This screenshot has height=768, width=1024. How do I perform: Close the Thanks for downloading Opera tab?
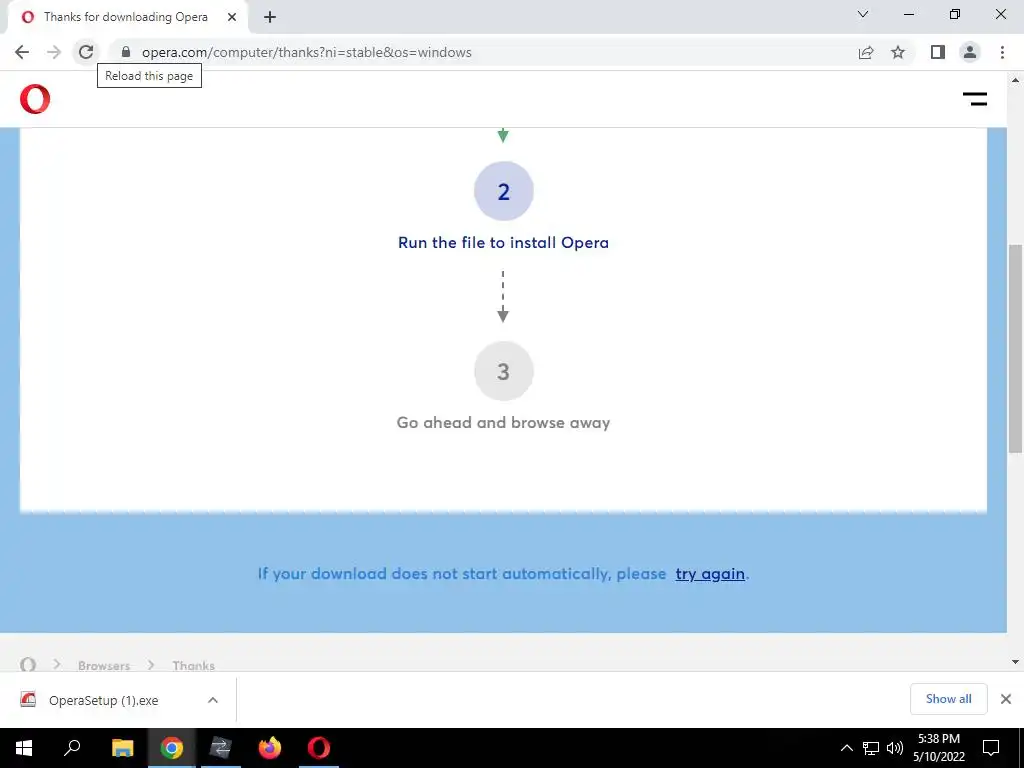232,17
